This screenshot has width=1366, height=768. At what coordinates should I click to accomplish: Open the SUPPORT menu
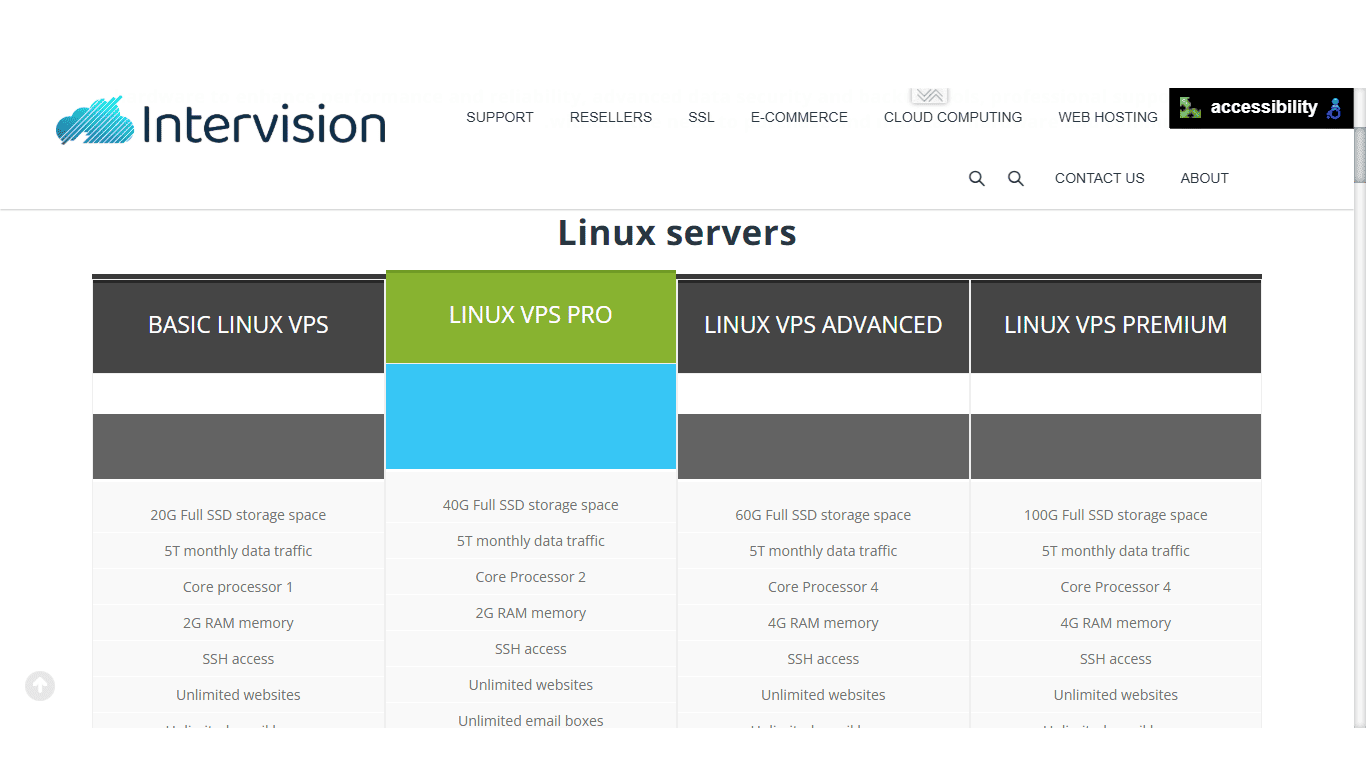500,117
